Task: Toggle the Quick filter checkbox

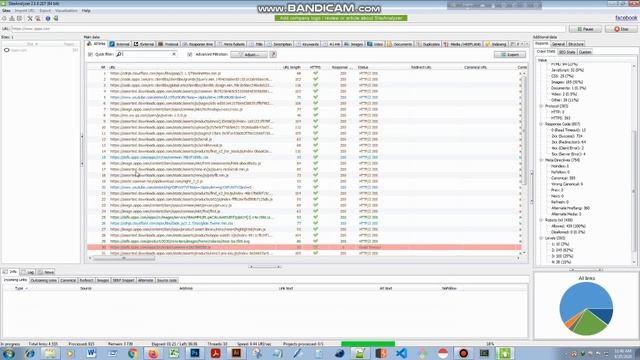Action: pyautogui.click(x=90, y=54)
